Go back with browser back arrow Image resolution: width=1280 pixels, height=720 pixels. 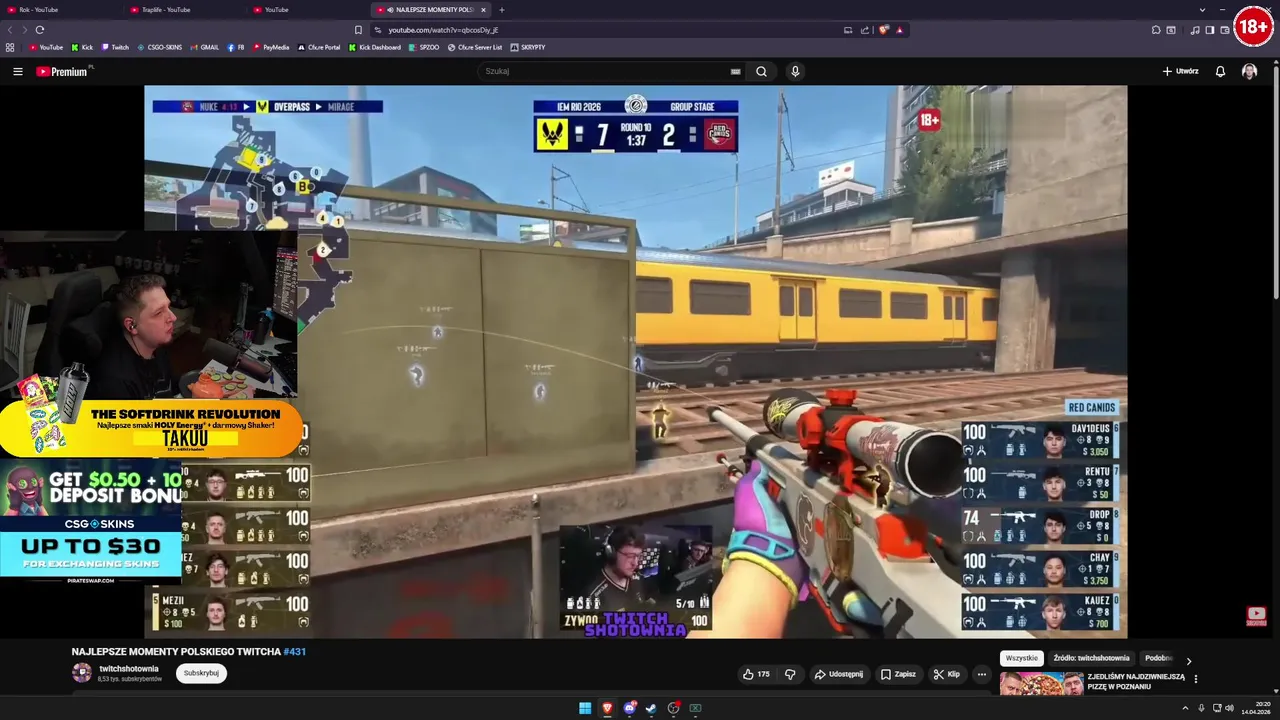point(11,30)
